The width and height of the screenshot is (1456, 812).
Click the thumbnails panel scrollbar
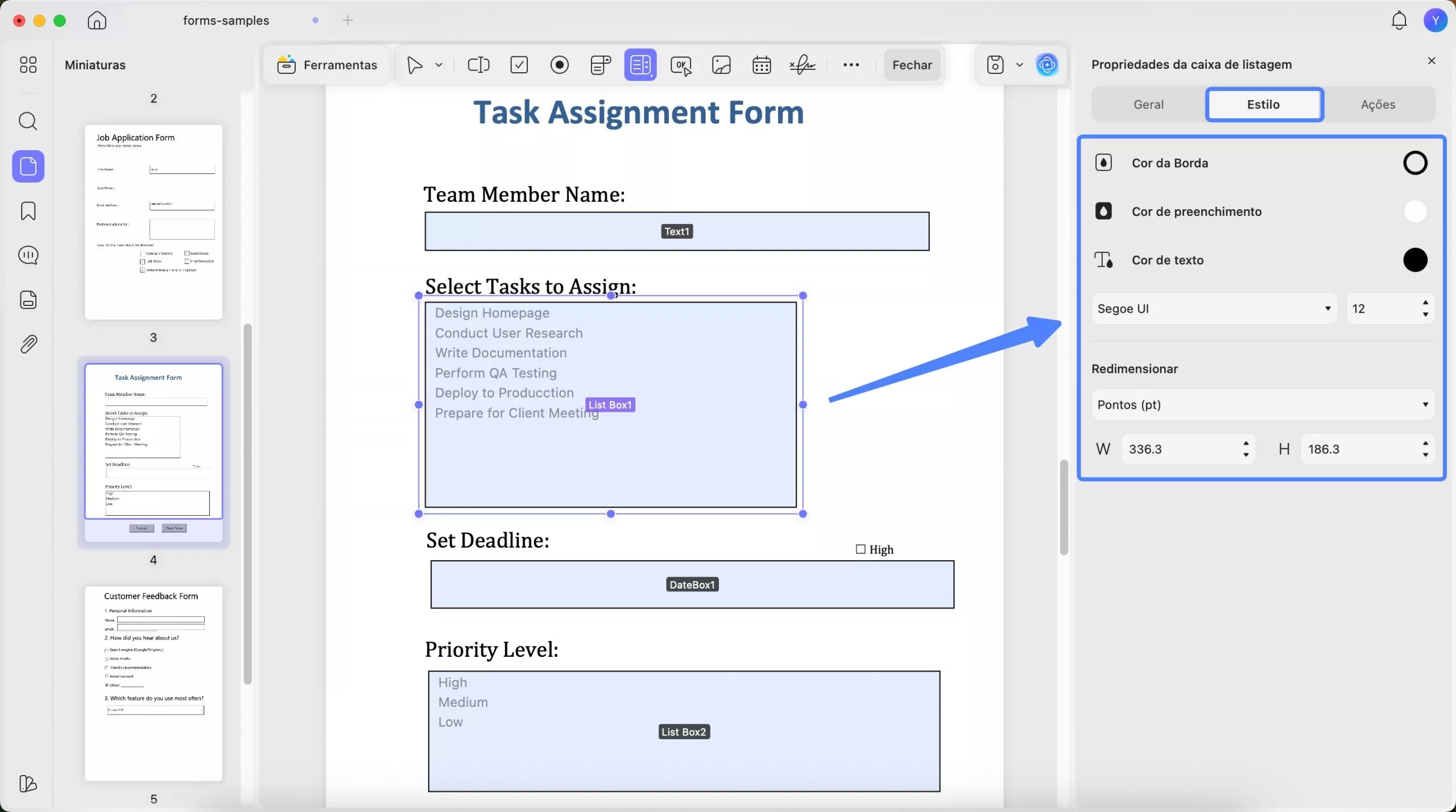click(x=247, y=504)
